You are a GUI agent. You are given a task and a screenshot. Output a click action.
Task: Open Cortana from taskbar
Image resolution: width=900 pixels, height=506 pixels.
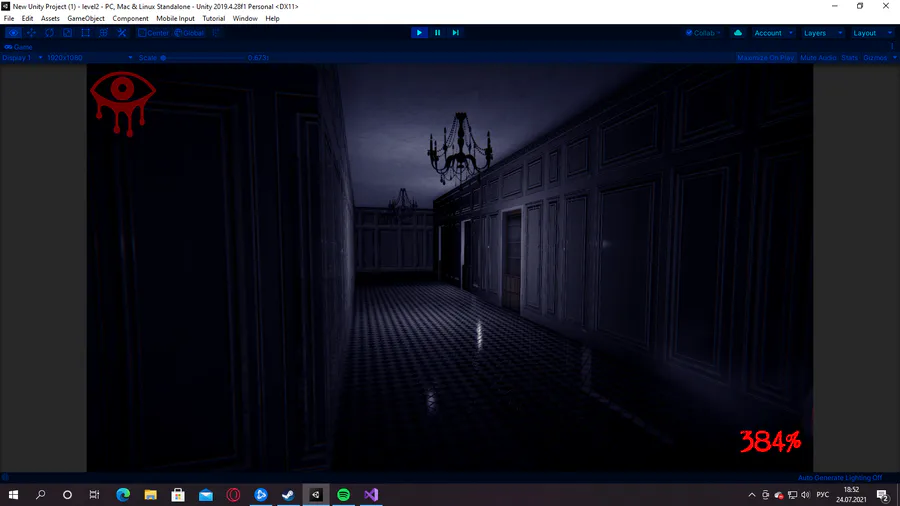[67, 495]
